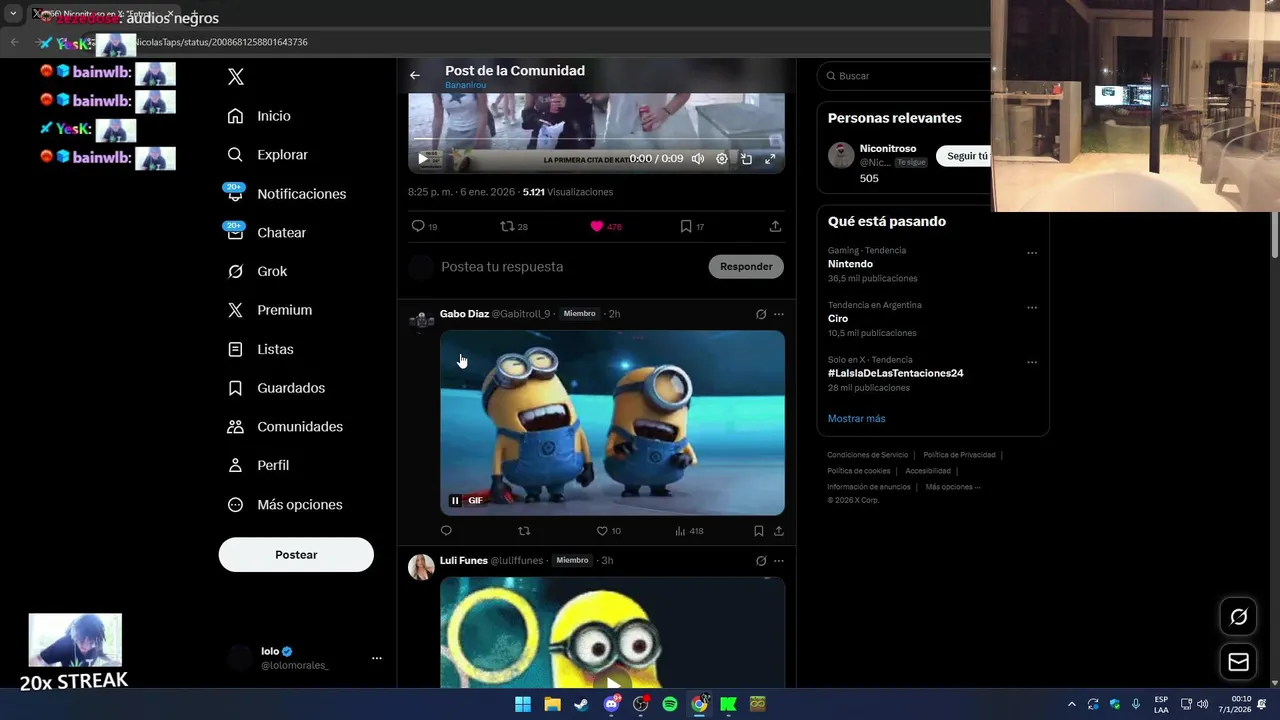Open Discord from the taskbar
This screenshot has width=1280, height=720.
point(611,704)
